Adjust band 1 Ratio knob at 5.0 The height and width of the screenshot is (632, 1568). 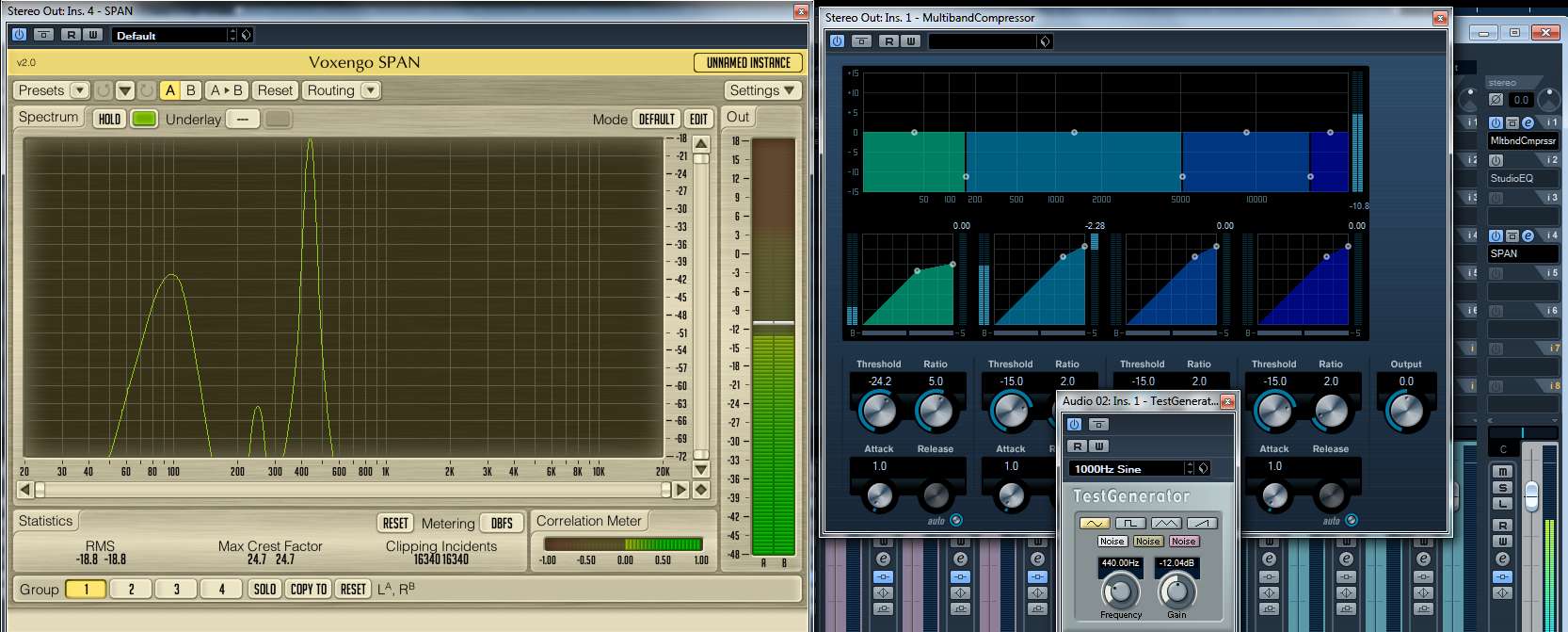click(x=936, y=412)
